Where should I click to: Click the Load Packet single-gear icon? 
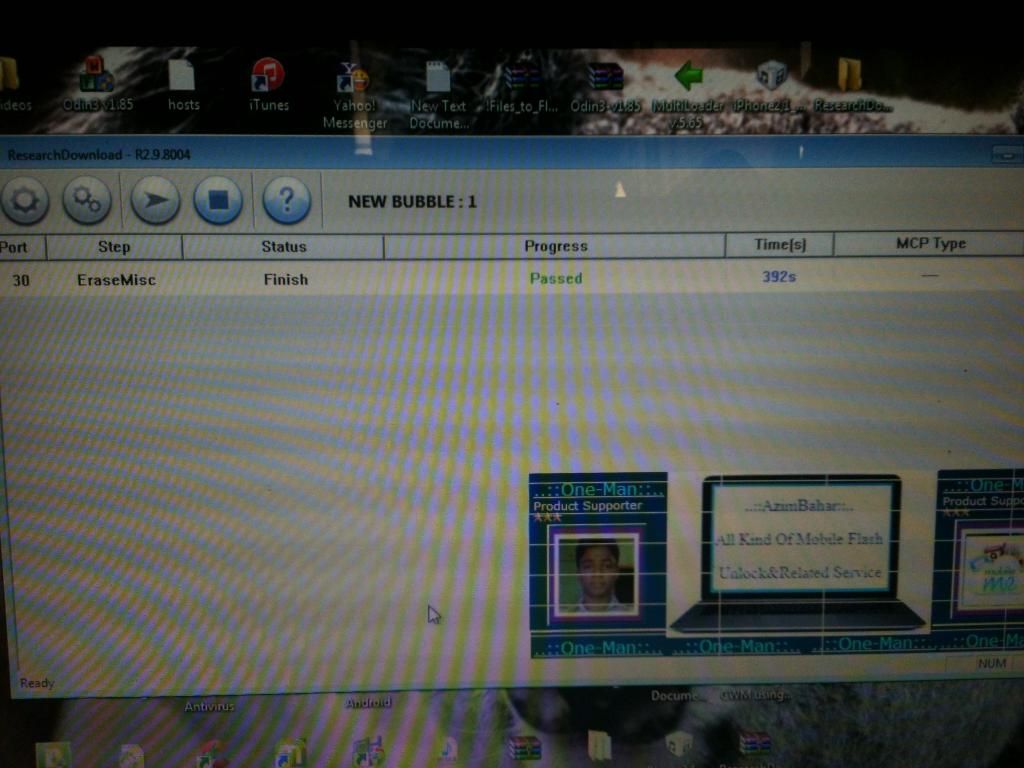(x=24, y=200)
